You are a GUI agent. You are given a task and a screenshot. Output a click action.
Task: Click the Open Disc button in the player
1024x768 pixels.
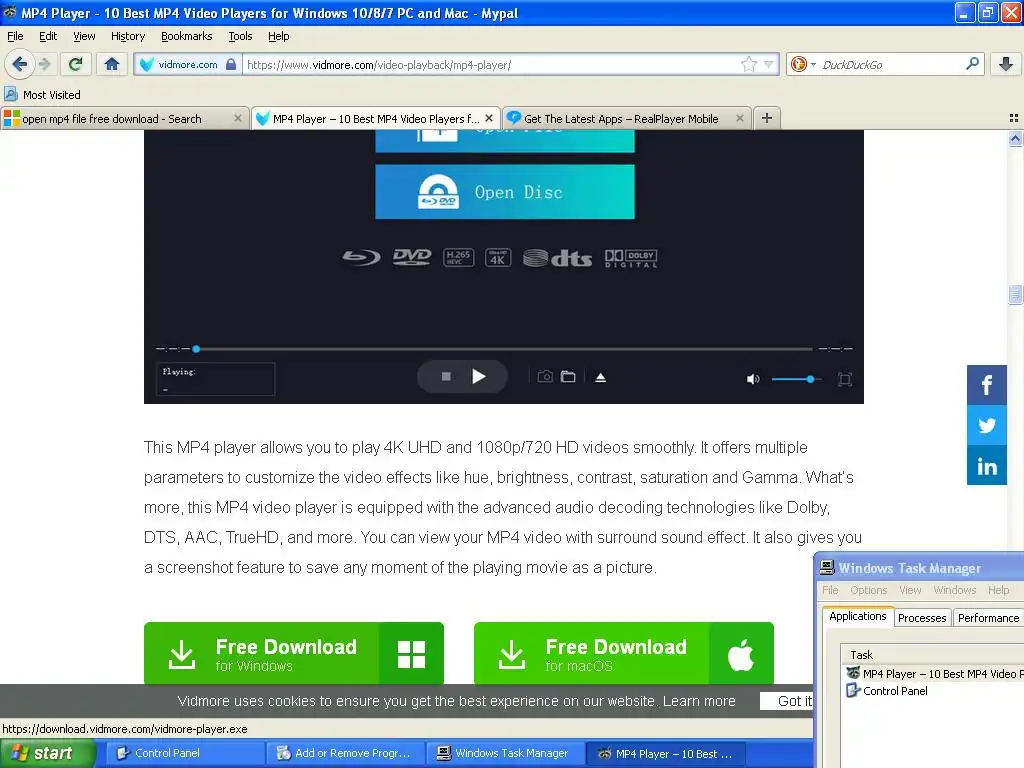504,192
